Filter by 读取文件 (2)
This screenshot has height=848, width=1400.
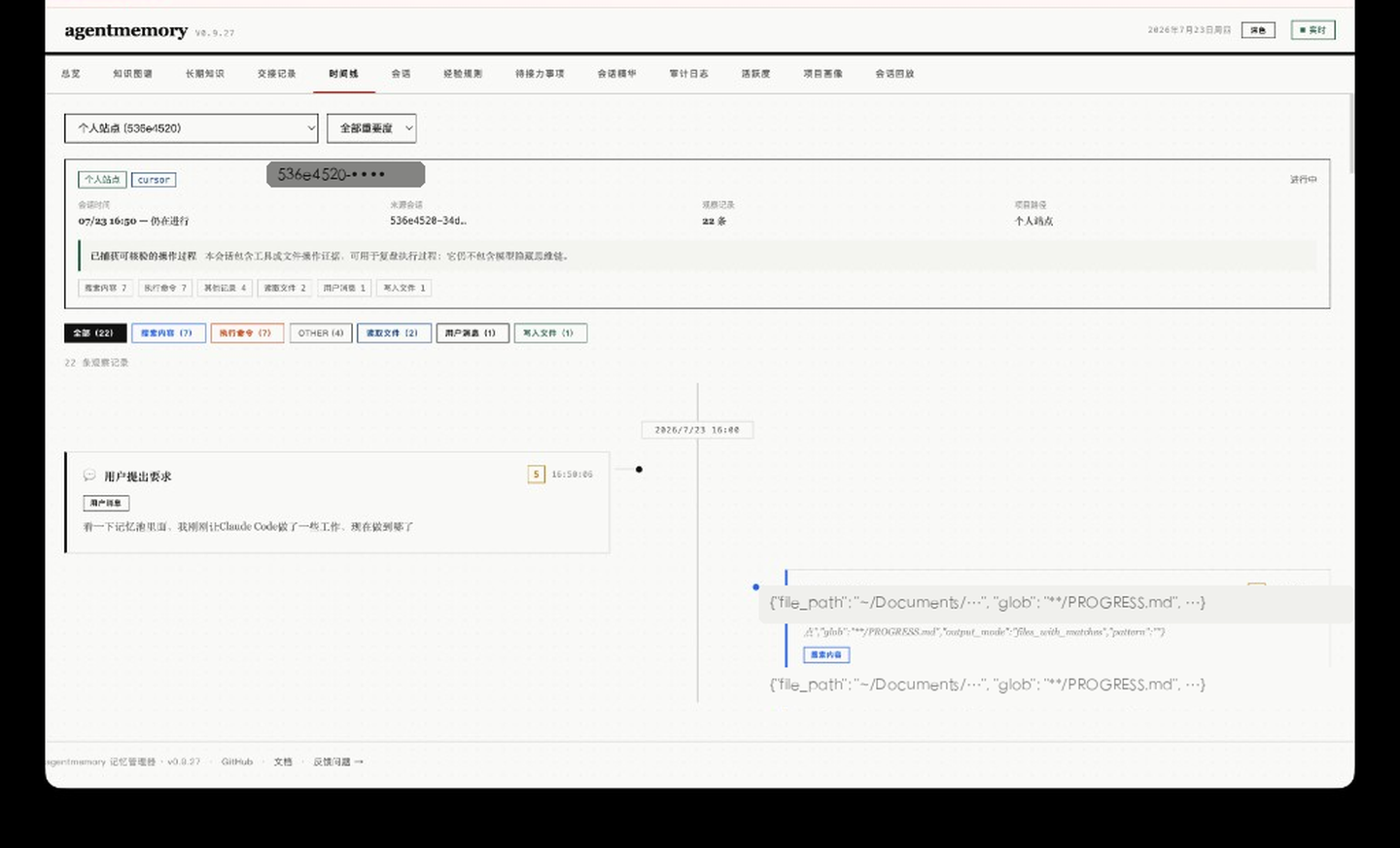(394, 333)
